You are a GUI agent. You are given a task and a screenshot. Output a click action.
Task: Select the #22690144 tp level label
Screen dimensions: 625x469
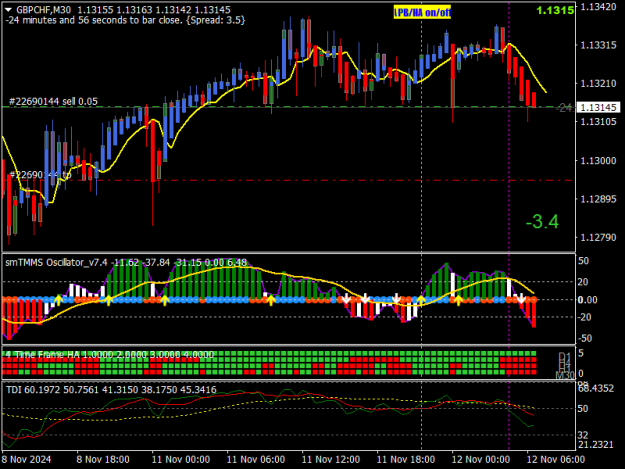(x=40, y=175)
